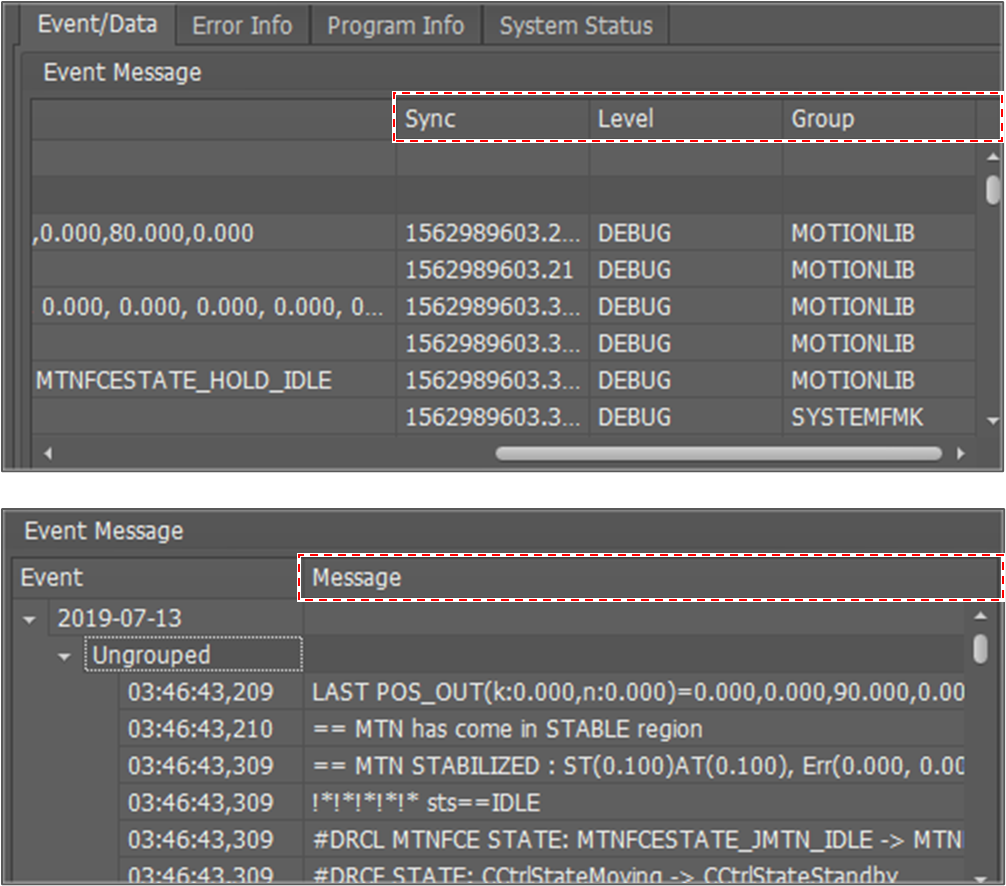
Task: Select the Ungrouped tree item
Action: (152, 656)
